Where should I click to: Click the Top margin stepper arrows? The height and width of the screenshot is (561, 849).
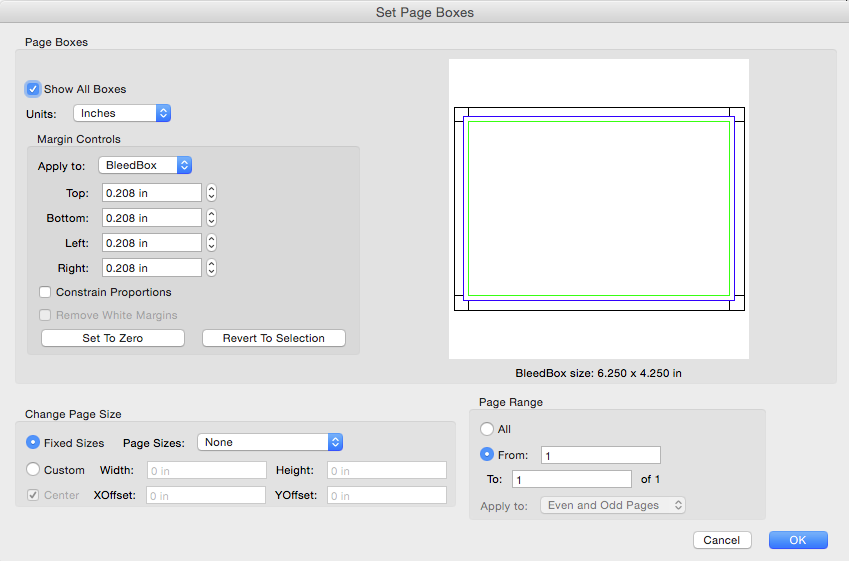[211, 193]
